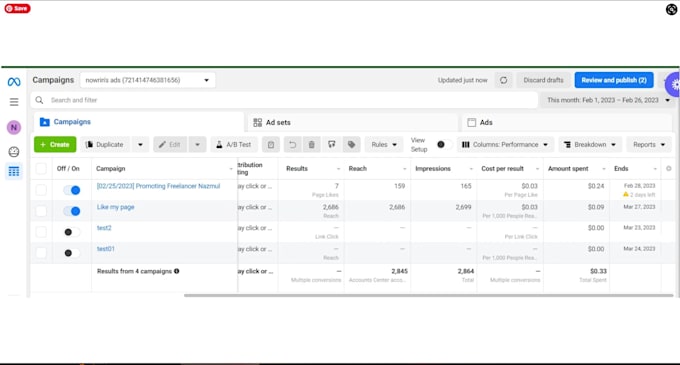Open the nowrin's ads account dropdown
Viewport: 680px width, 365px height.
[147, 80]
